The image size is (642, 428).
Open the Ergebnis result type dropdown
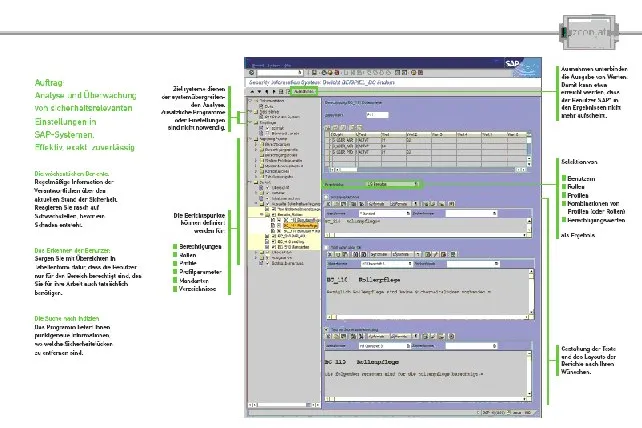point(416,184)
